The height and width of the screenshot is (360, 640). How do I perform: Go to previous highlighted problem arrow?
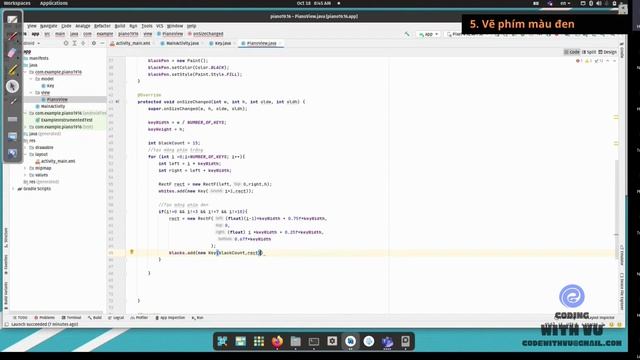coord(608,61)
